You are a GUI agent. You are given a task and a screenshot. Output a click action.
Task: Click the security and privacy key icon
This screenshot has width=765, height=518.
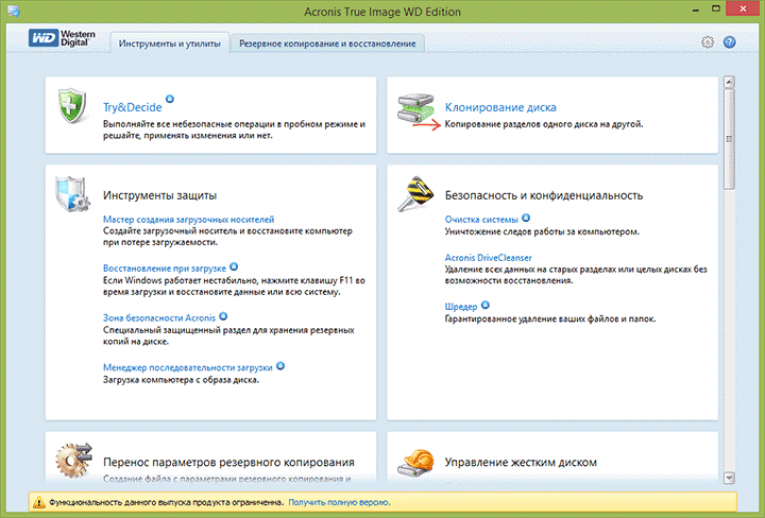tap(415, 194)
